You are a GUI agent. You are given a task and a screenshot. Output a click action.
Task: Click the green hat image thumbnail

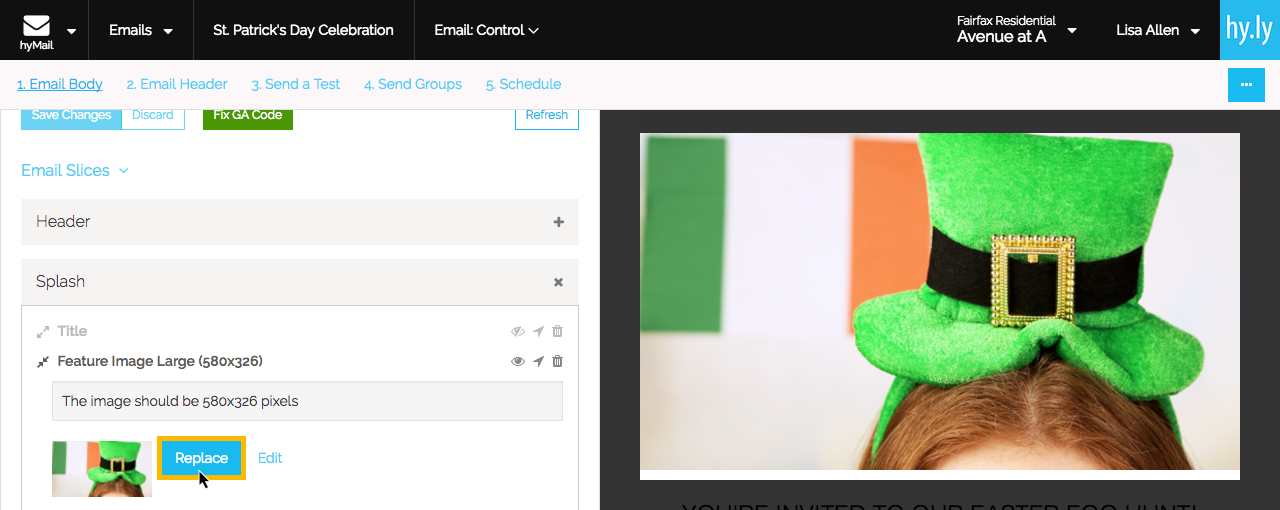pos(102,469)
